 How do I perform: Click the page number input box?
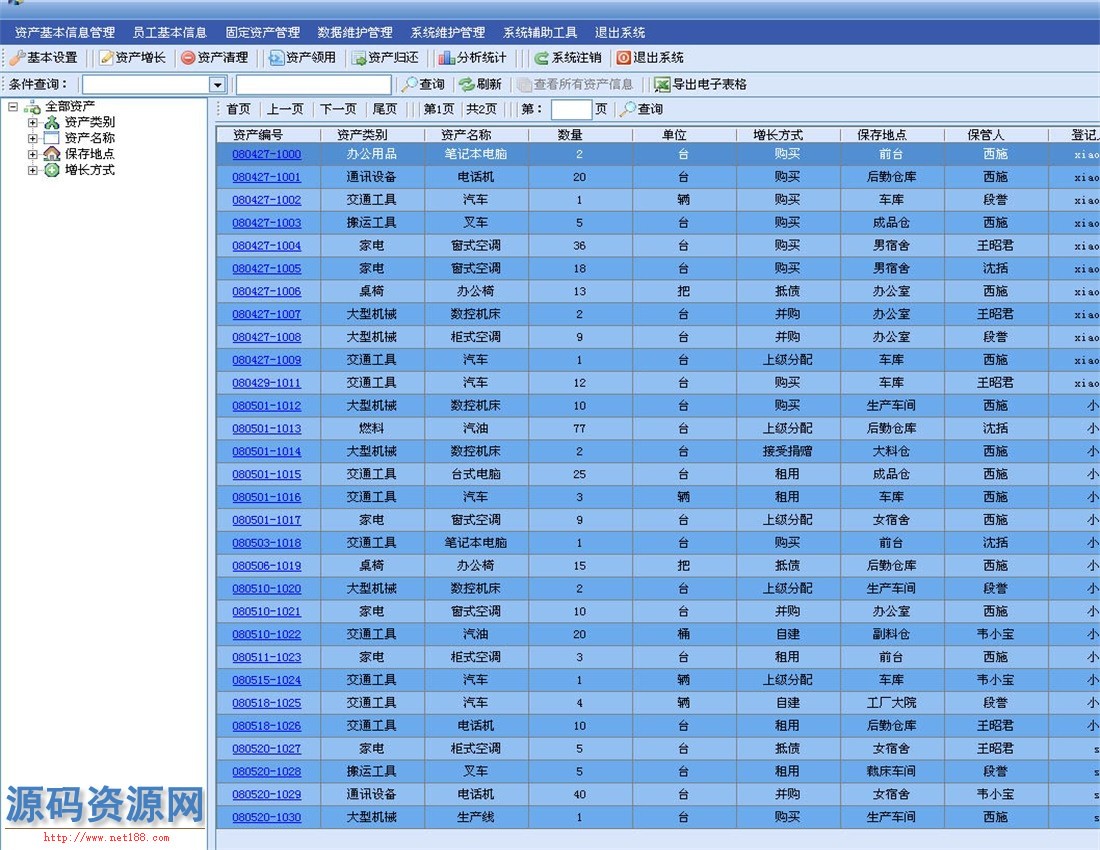571,109
